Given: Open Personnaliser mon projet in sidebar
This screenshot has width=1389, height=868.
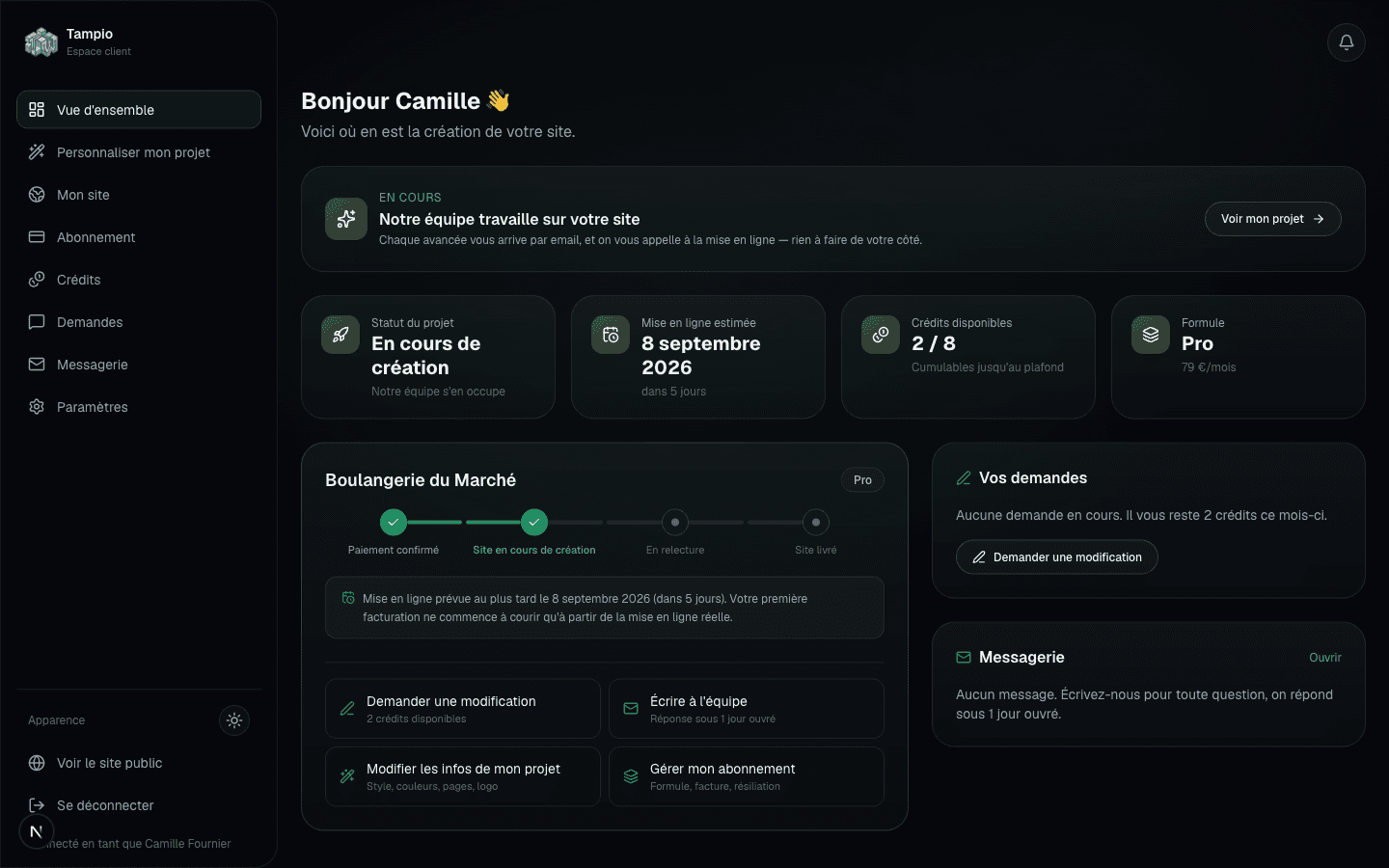Looking at the screenshot, I should (139, 152).
